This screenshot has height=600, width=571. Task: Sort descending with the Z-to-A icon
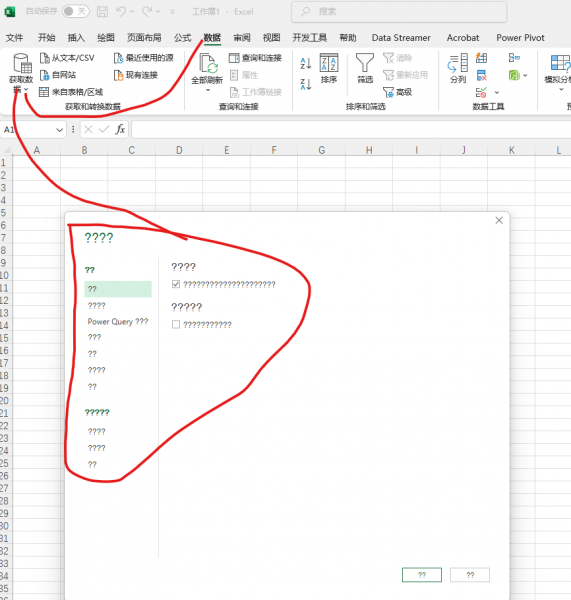306,84
